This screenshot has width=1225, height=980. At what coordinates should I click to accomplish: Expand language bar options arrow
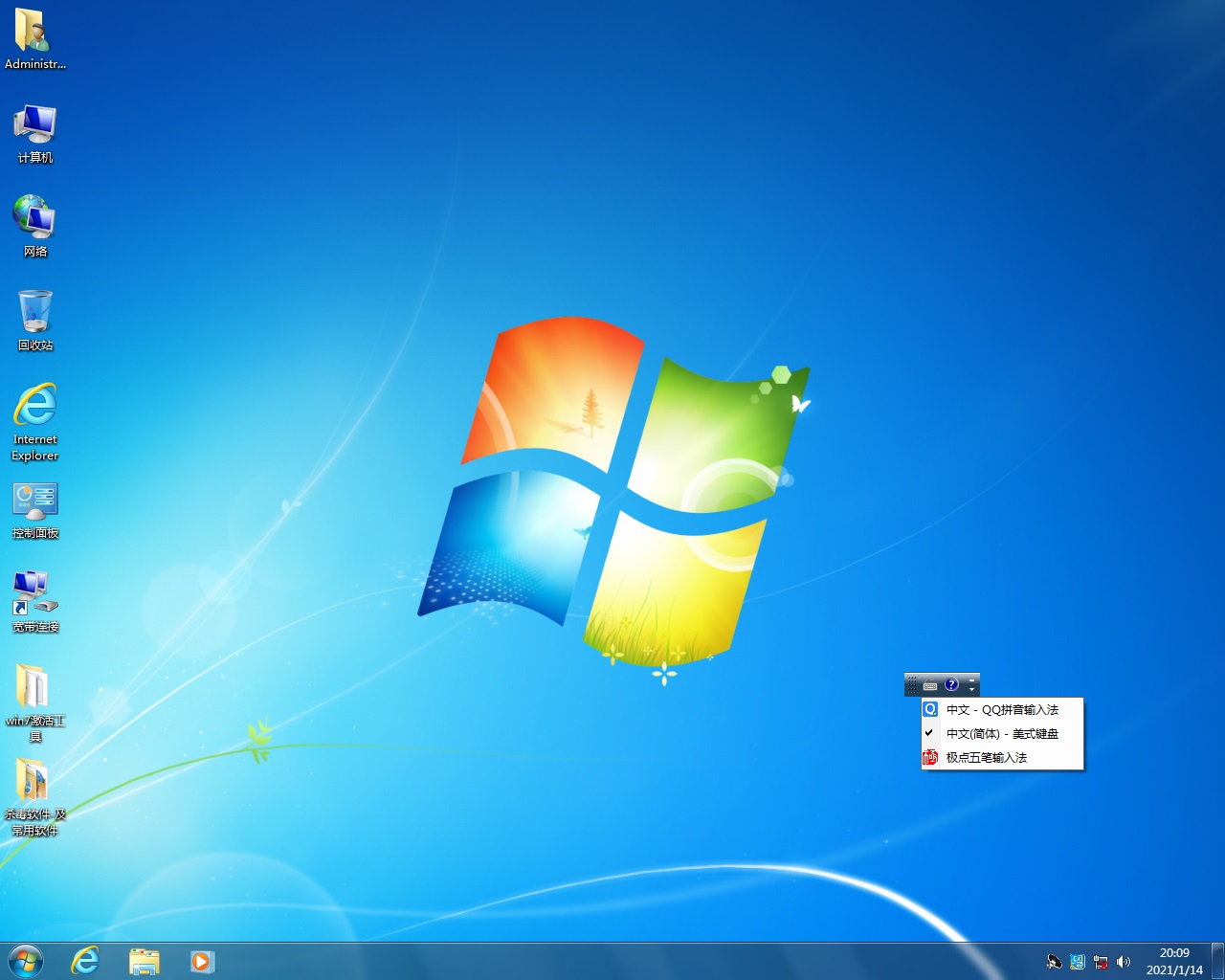972,689
